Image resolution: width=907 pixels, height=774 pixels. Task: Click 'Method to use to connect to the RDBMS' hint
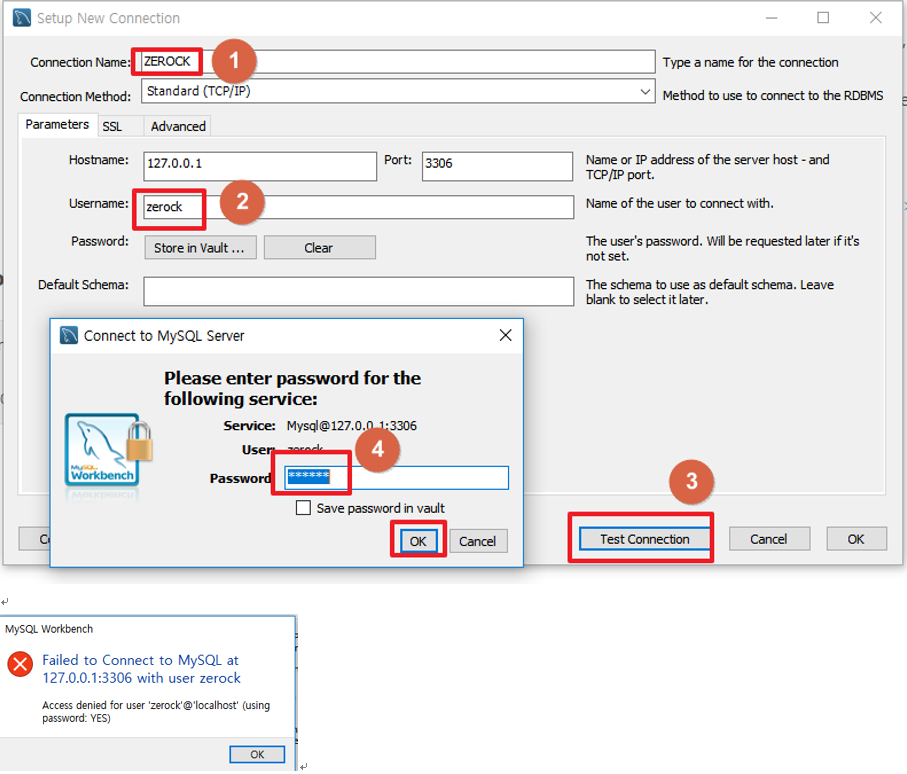click(773, 95)
